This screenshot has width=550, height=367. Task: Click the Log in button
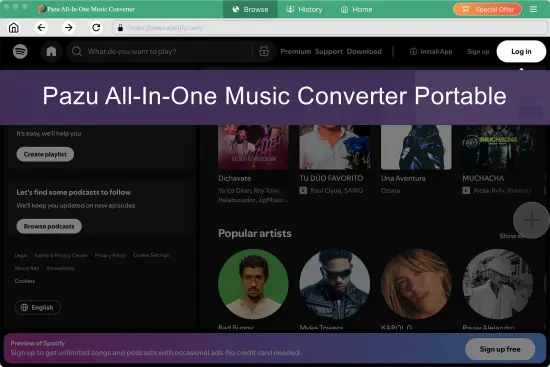point(521,51)
